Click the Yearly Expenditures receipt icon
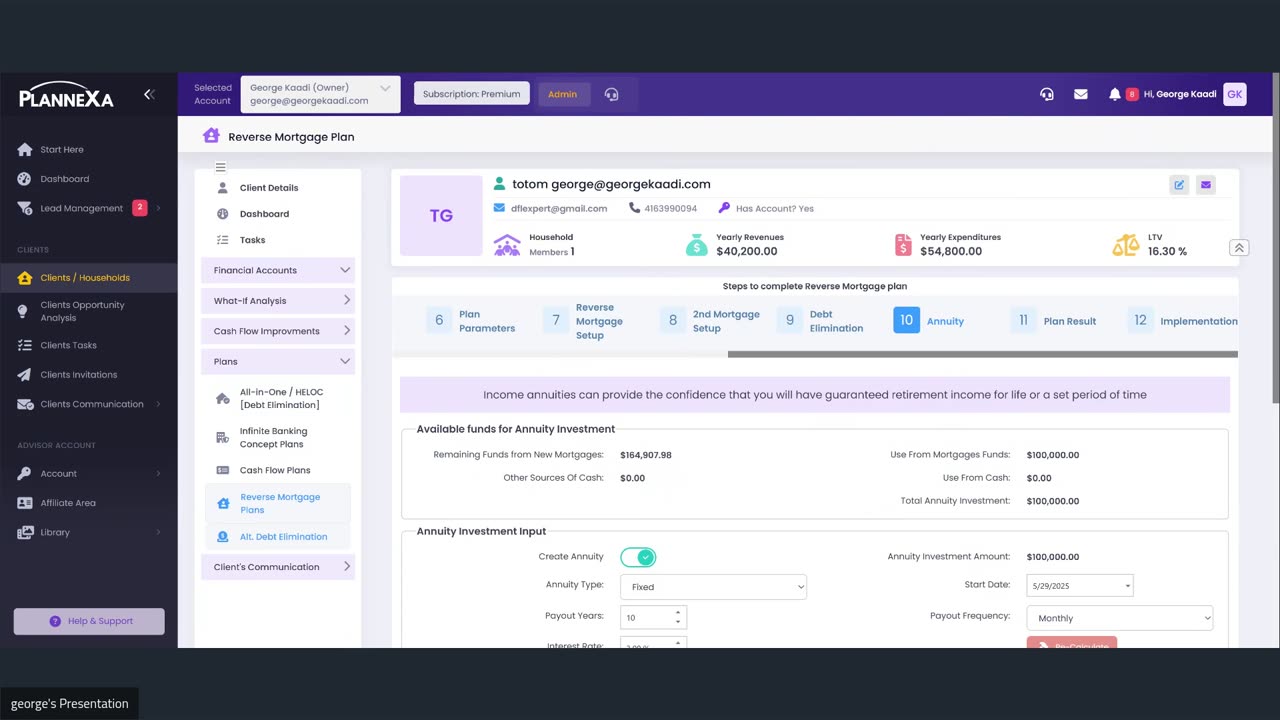This screenshot has width=1280, height=720. coord(904,245)
